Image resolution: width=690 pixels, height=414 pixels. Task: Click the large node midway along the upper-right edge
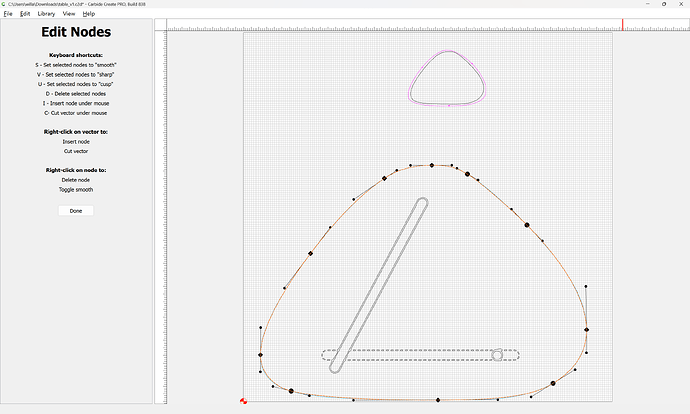click(526, 226)
